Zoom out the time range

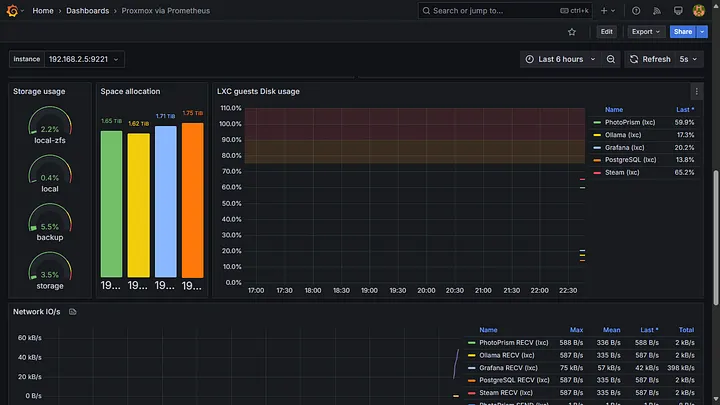pos(611,59)
